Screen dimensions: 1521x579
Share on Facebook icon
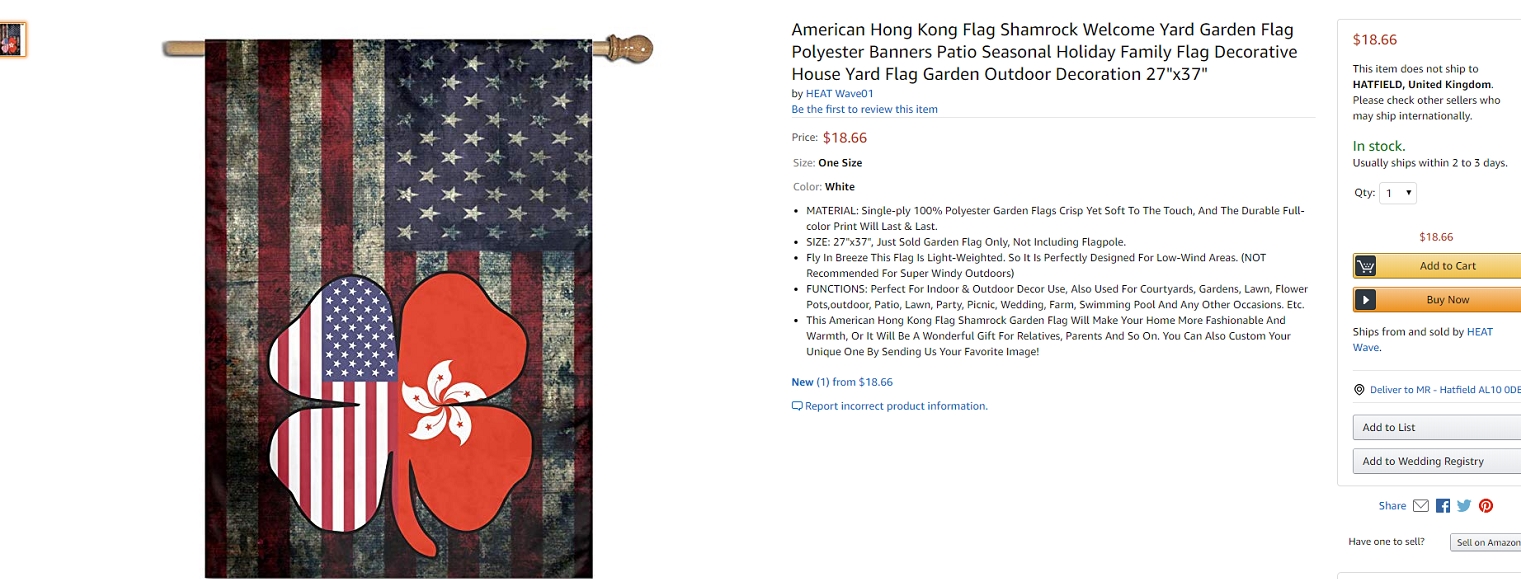pos(1443,506)
